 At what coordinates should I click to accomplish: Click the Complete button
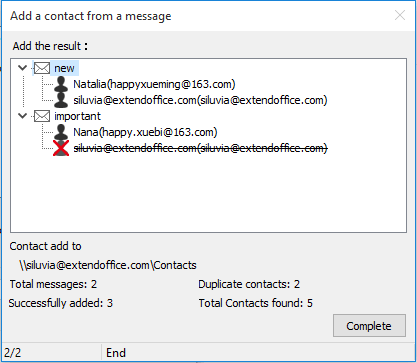click(x=369, y=326)
